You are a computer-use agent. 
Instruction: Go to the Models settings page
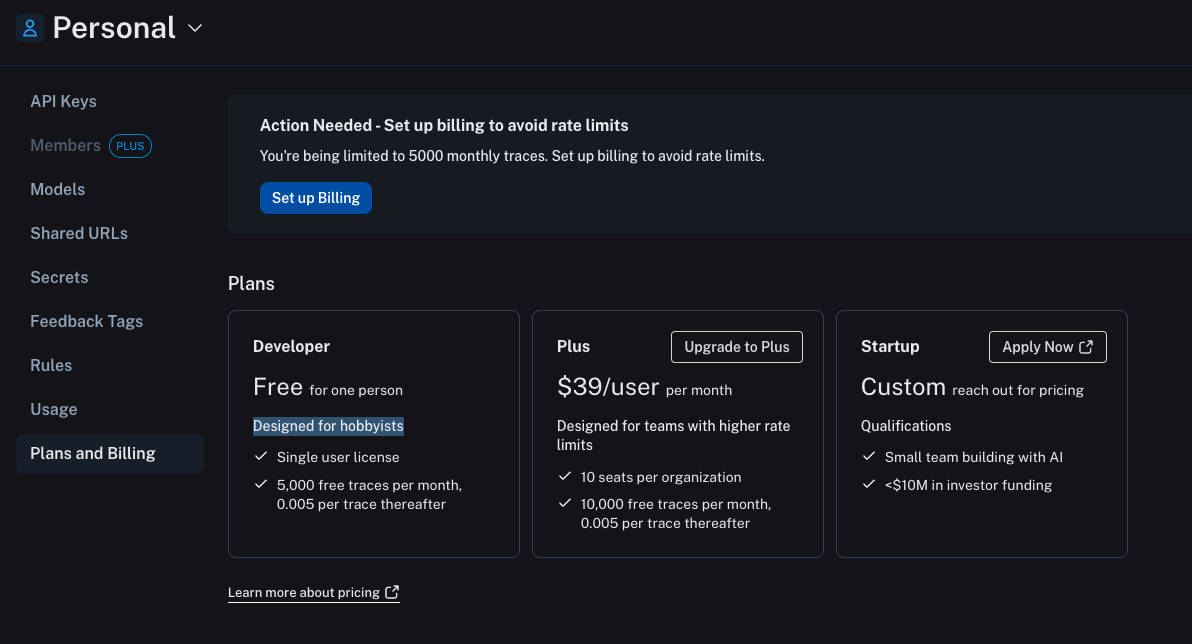[x=58, y=189]
